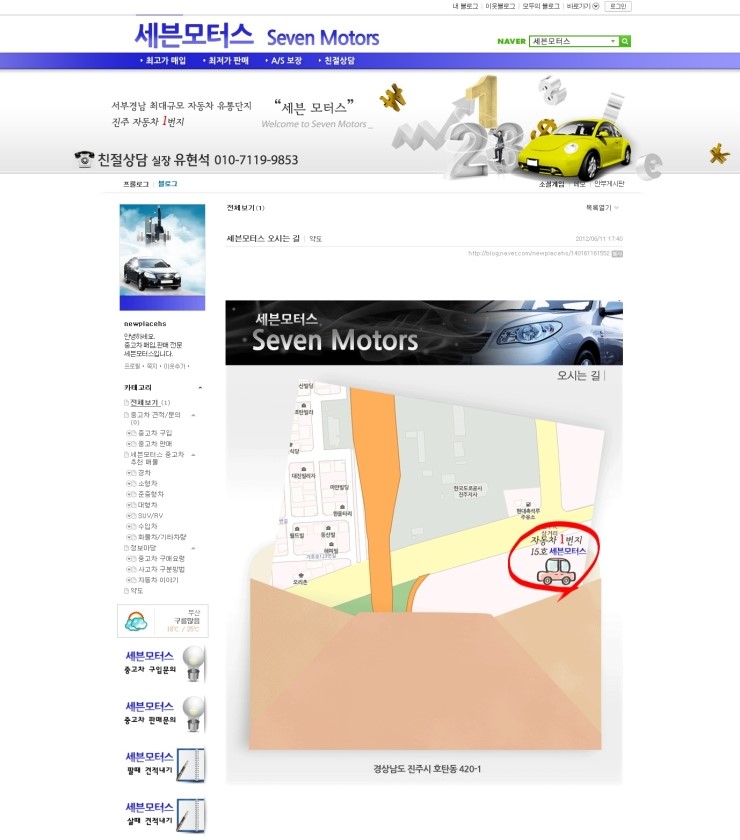Expand the 바로가기 dropdown arrow
This screenshot has width=740, height=840.
595,6
